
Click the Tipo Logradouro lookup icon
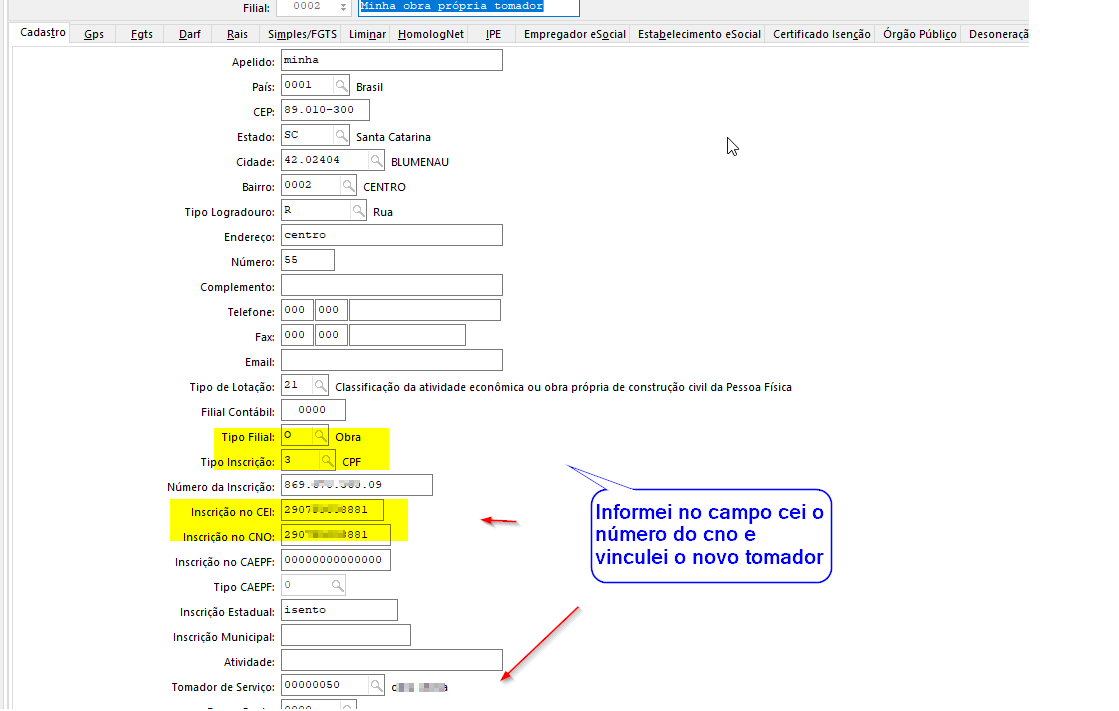[x=358, y=211]
